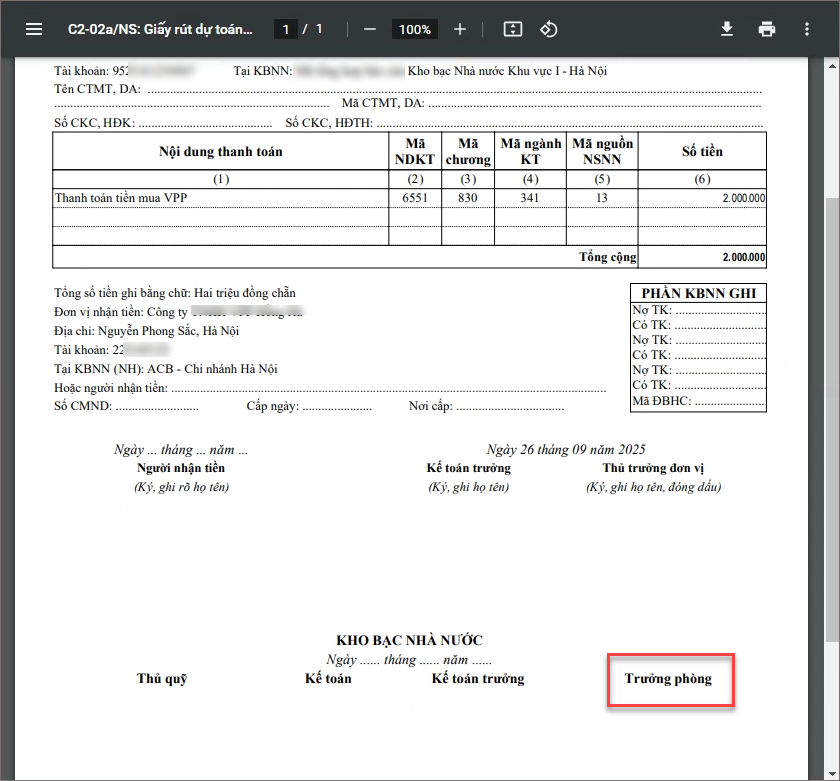Open the sidebar hamburger menu
840x781 pixels.
(x=34, y=29)
